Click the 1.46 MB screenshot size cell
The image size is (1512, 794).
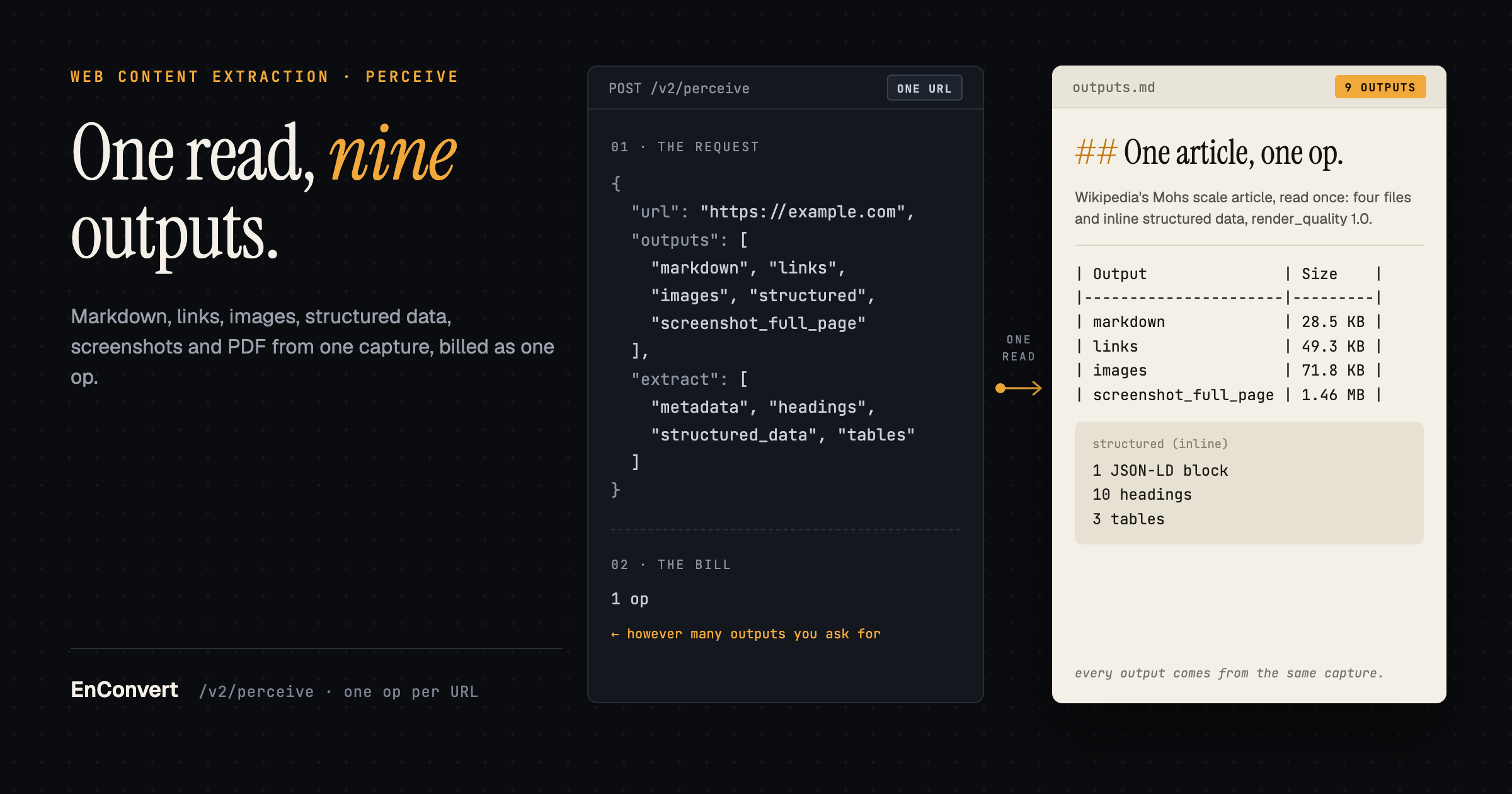(1332, 394)
